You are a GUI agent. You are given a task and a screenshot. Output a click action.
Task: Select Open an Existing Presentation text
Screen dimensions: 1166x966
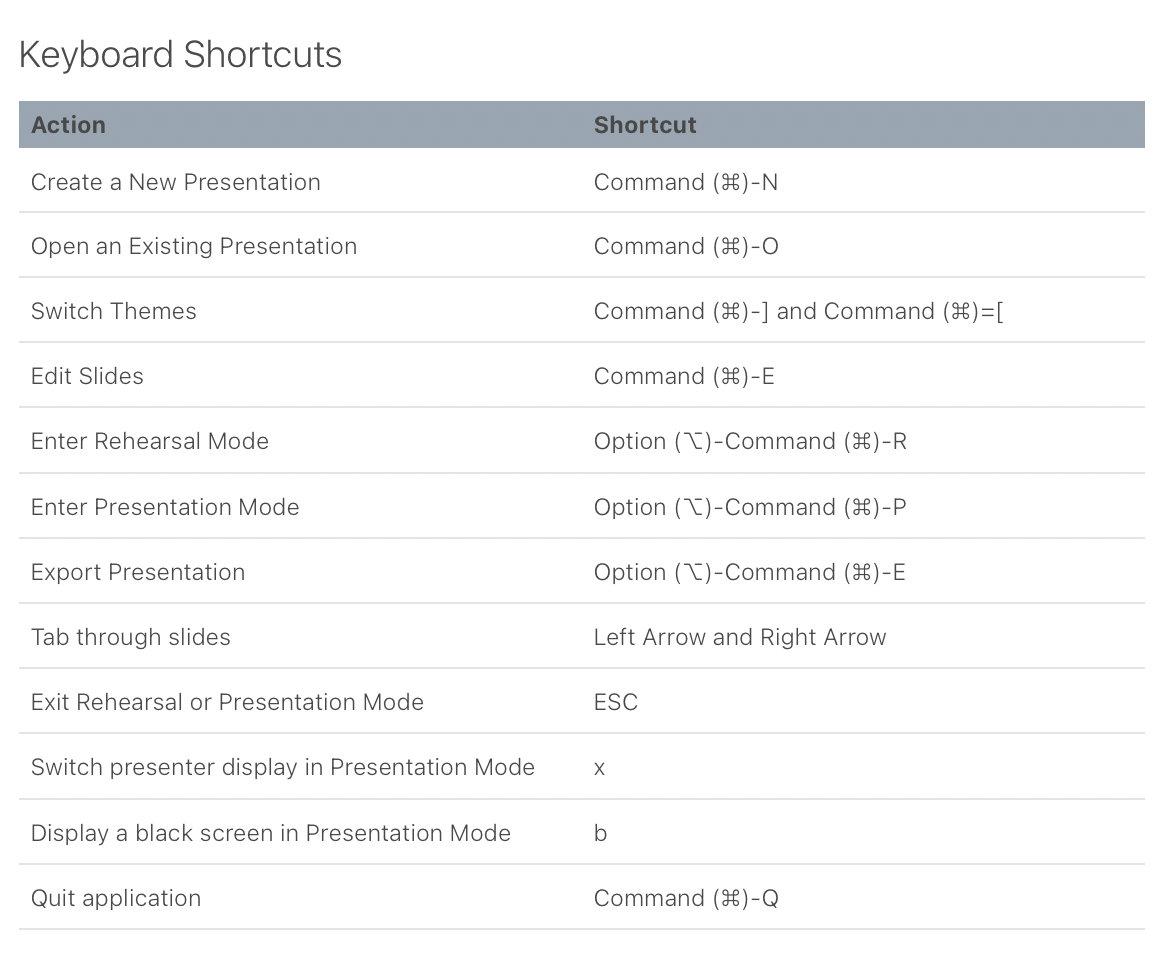[194, 246]
